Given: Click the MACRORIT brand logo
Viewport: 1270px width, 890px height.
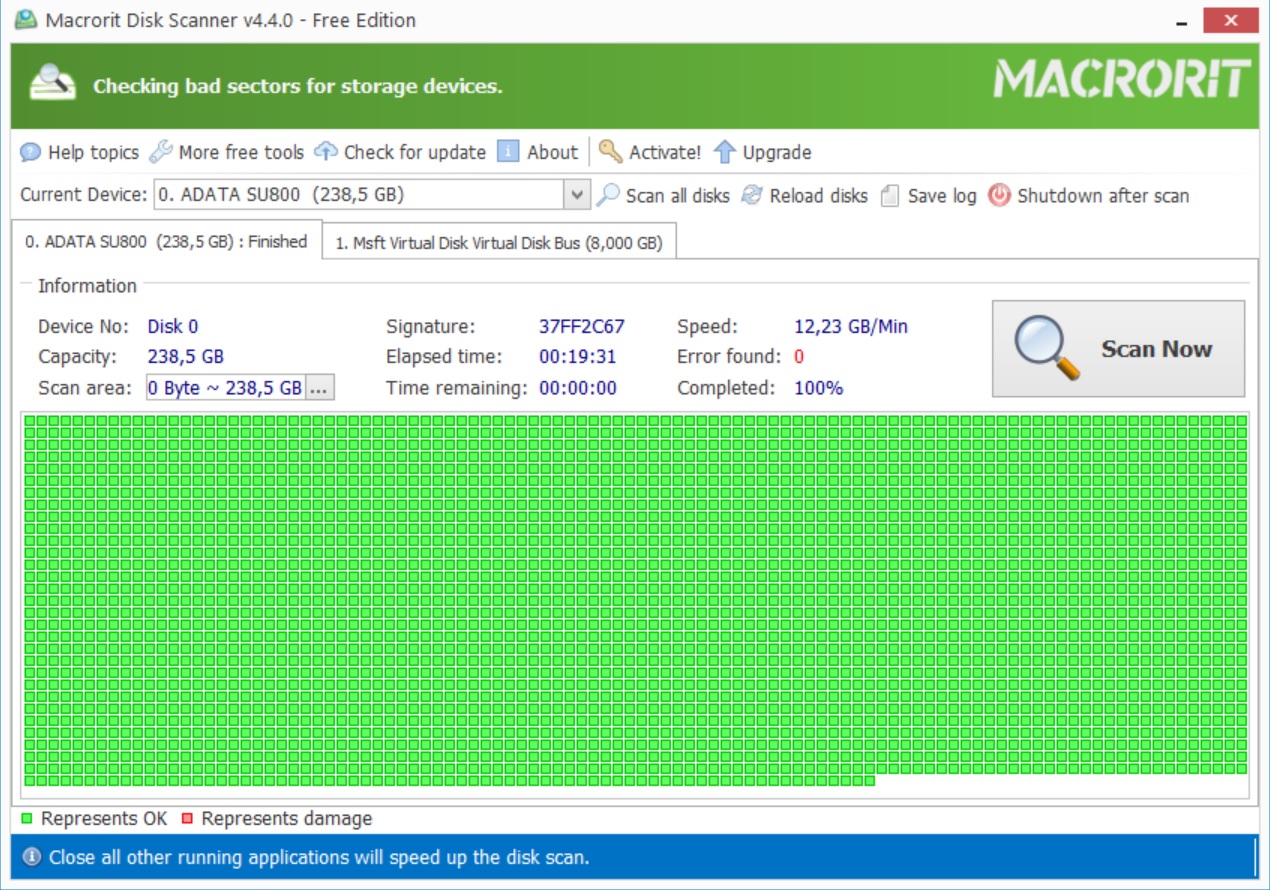Looking at the screenshot, I should 1122,79.
